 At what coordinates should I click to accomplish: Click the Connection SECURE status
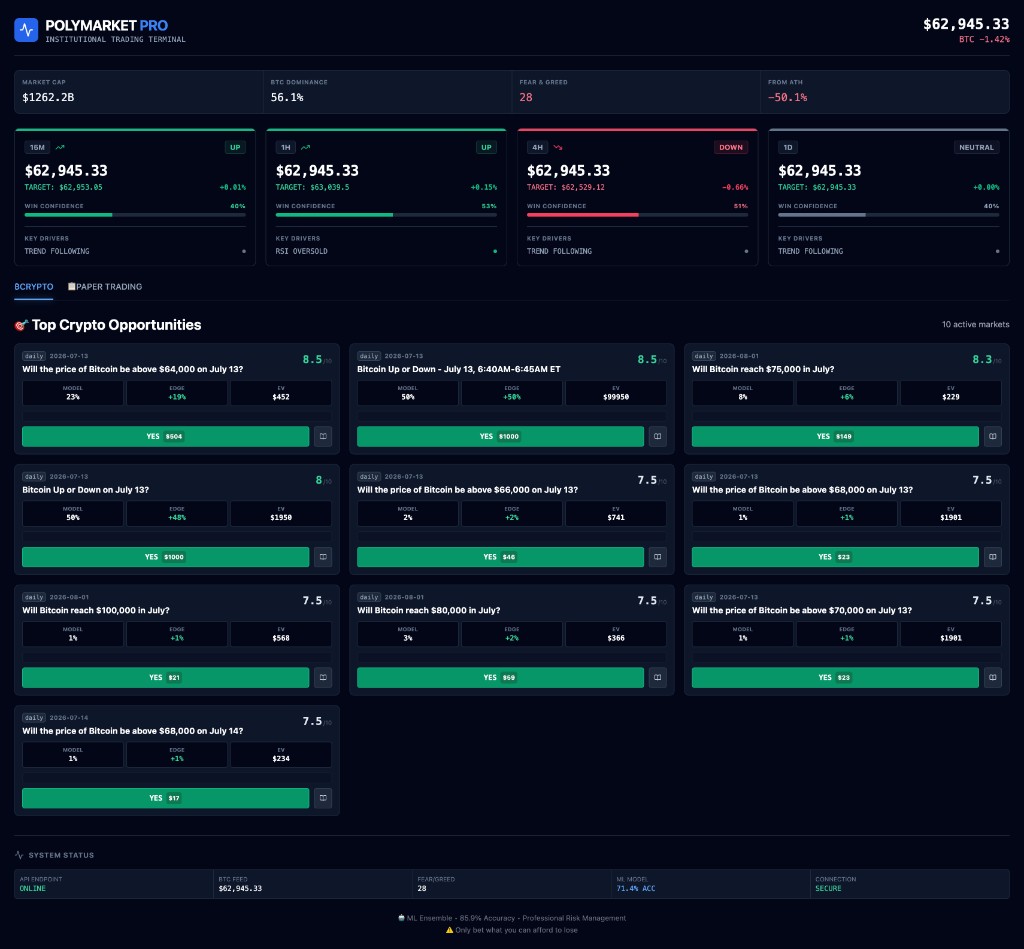828,888
